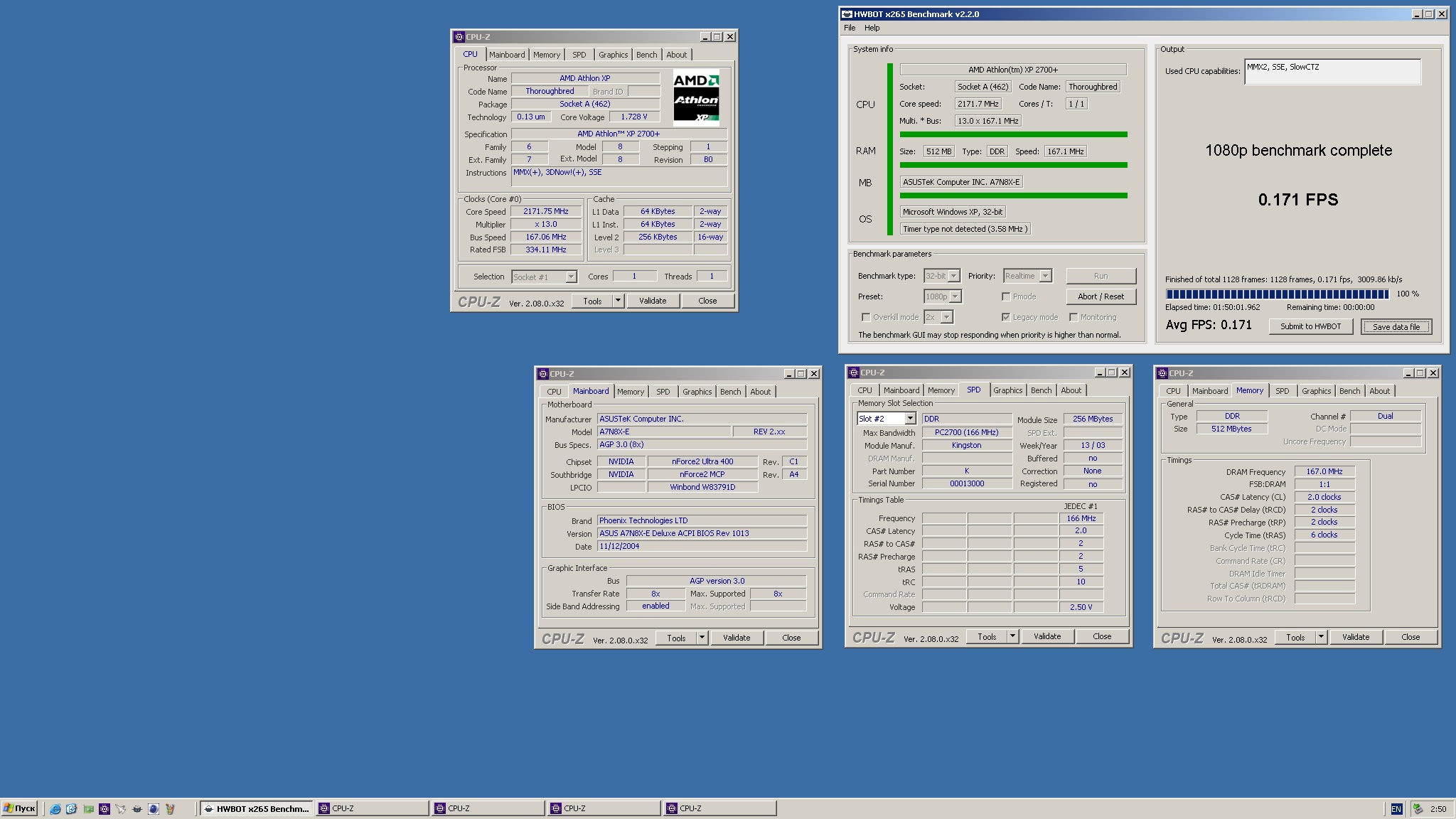Screen dimensions: 1456x819
Task: Open CPU-Z from the quick launch bar
Action: pos(105,808)
